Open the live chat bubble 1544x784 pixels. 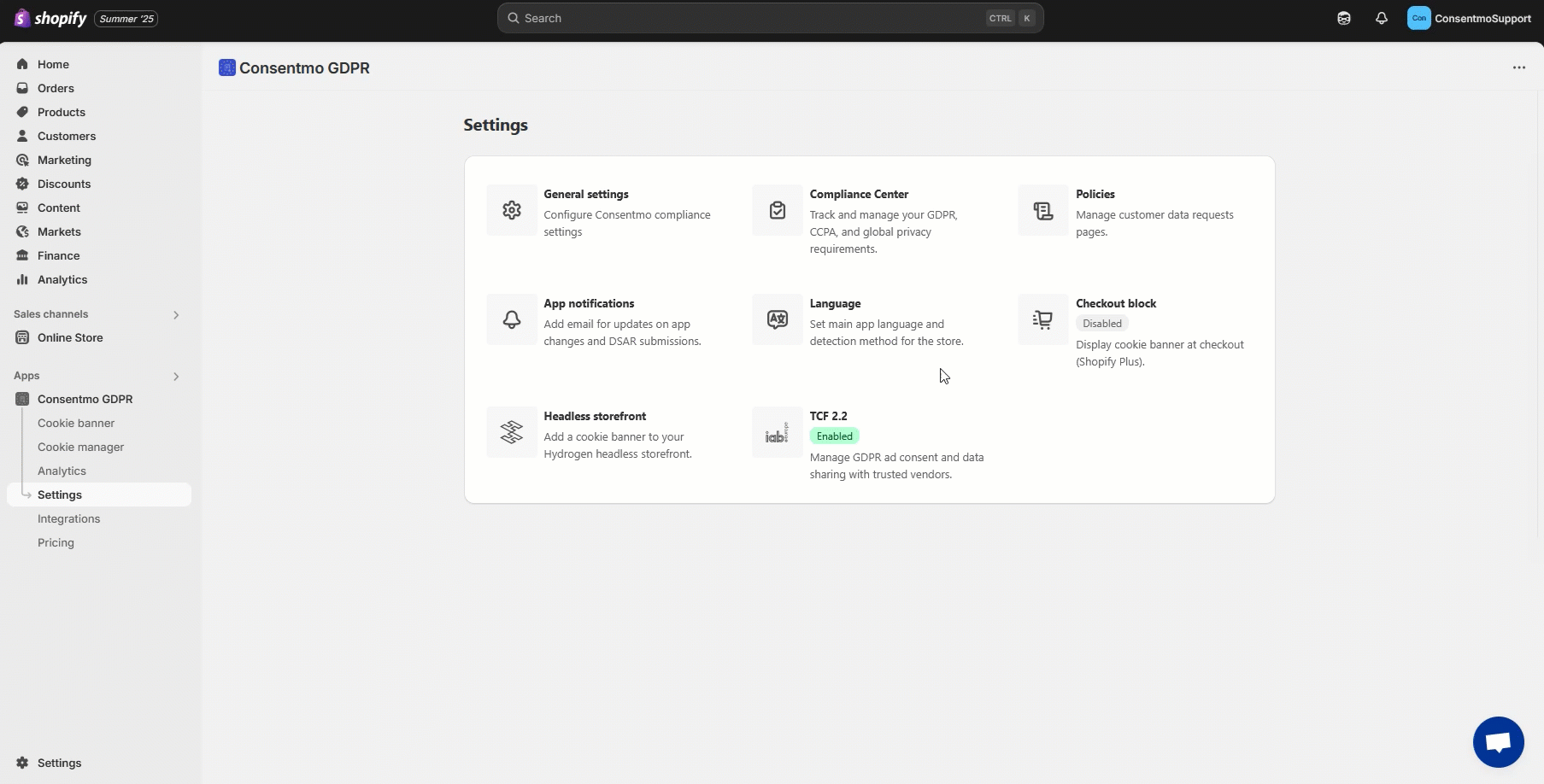point(1499,742)
